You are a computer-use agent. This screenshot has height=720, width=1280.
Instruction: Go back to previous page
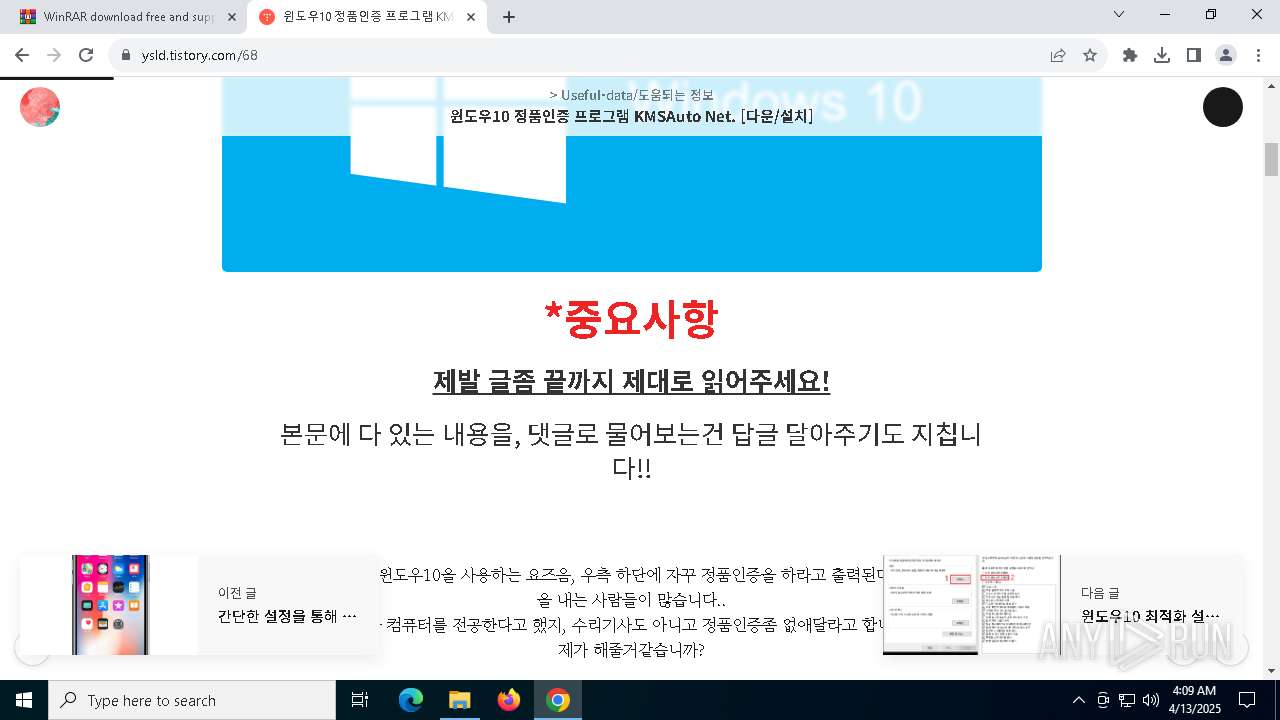(x=22, y=55)
